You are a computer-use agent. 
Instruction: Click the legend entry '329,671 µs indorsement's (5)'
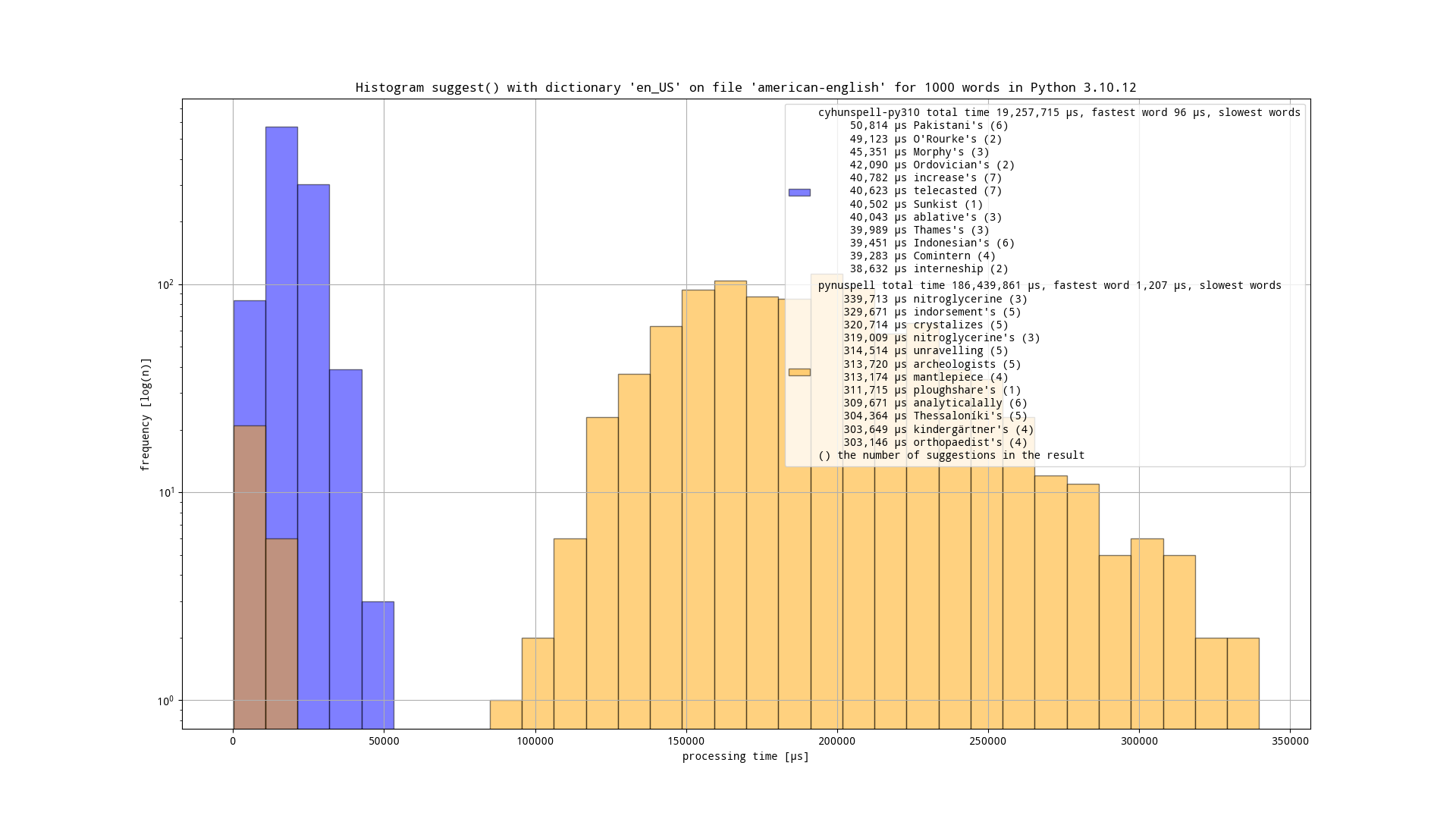[x=932, y=312]
